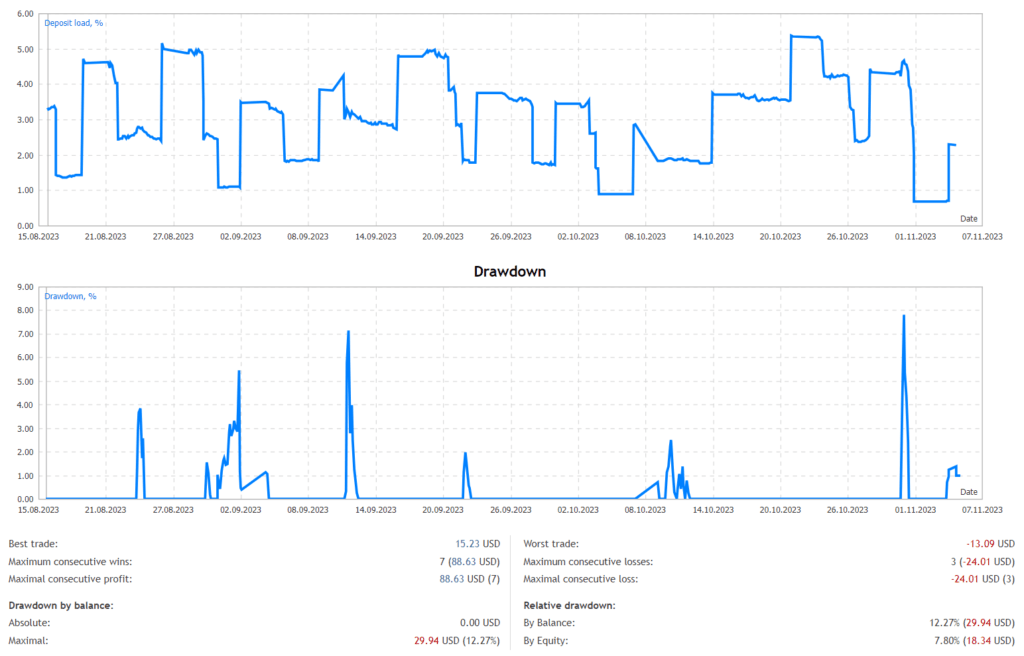Screen dimensions: 1024x656
Task: Click the Drawdown, % chart label
Action: point(70,296)
